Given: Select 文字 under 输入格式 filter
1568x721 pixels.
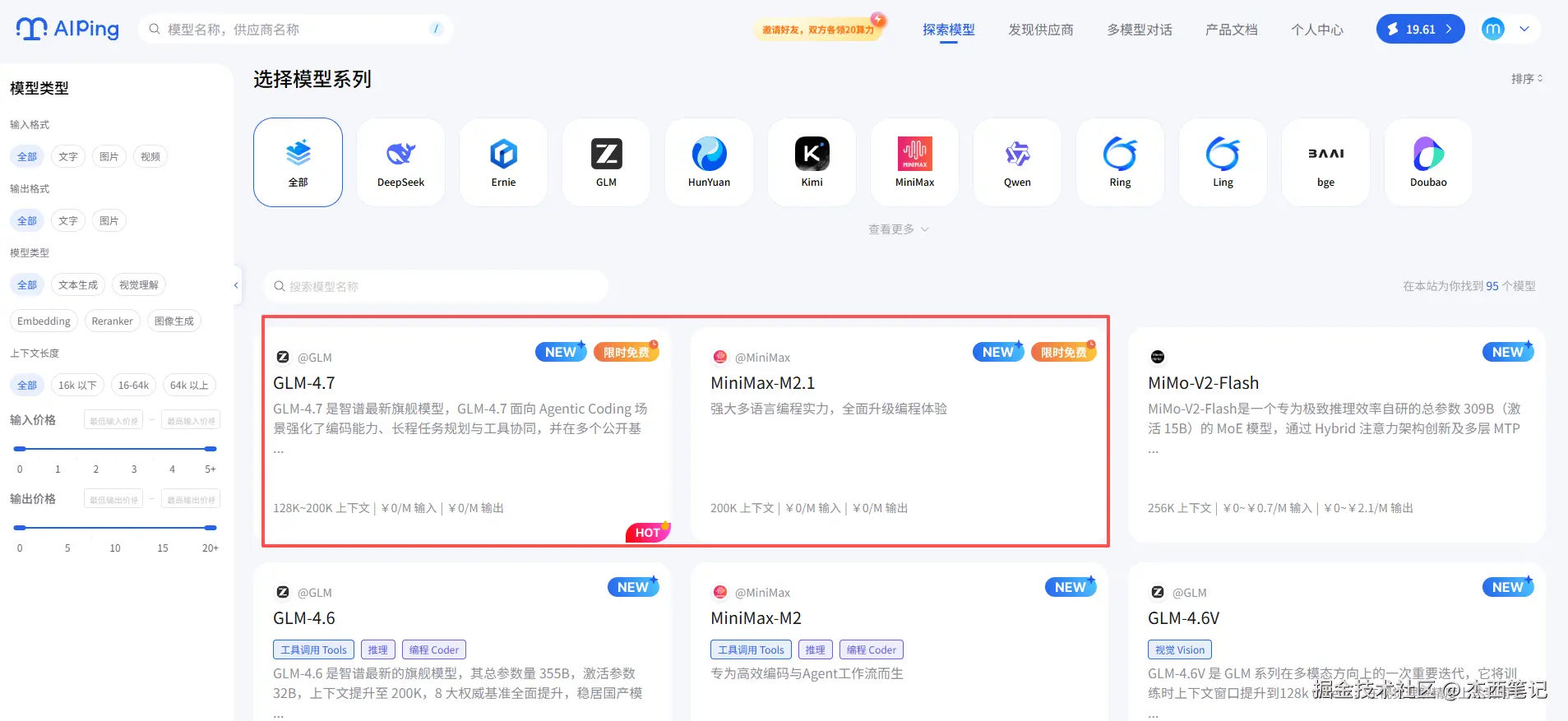Looking at the screenshot, I should point(68,156).
